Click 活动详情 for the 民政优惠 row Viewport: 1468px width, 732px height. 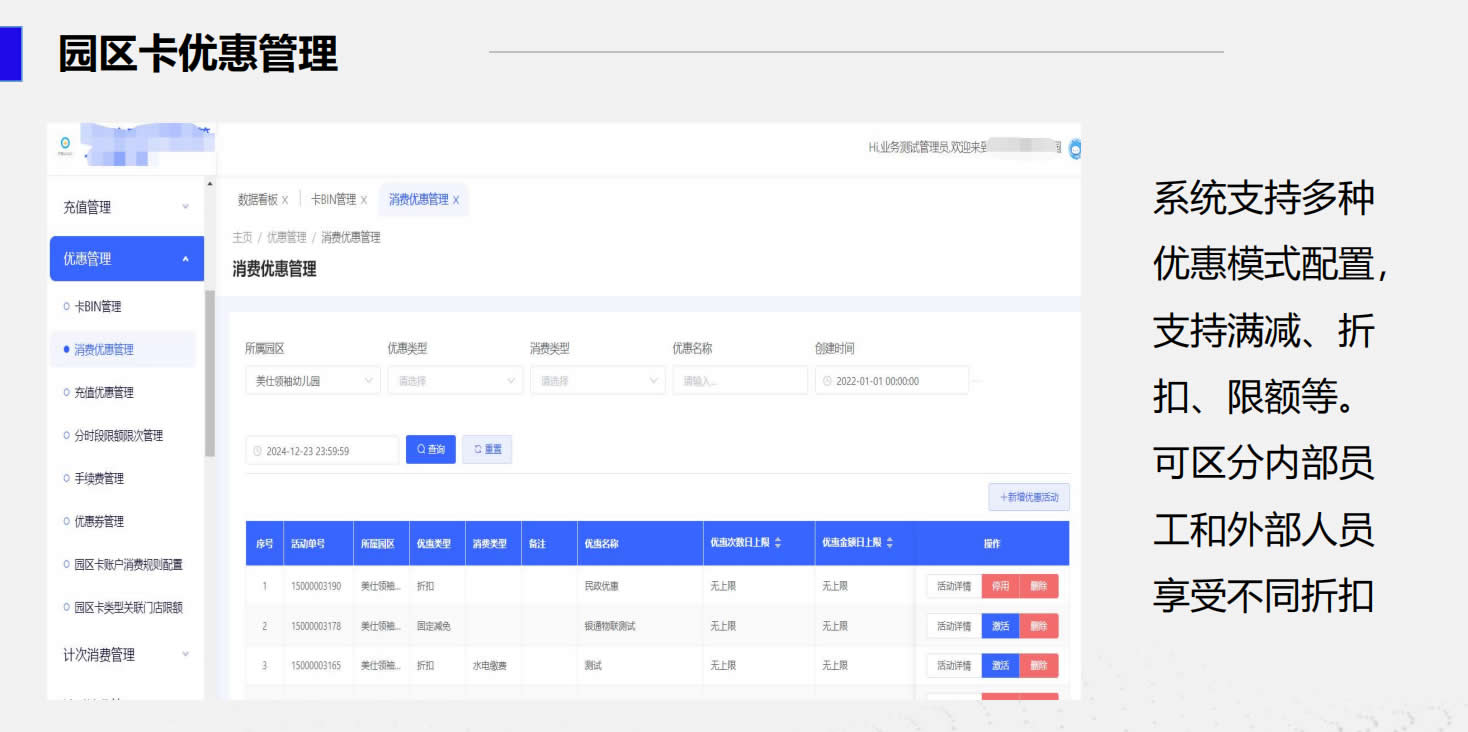coord(954,586)
